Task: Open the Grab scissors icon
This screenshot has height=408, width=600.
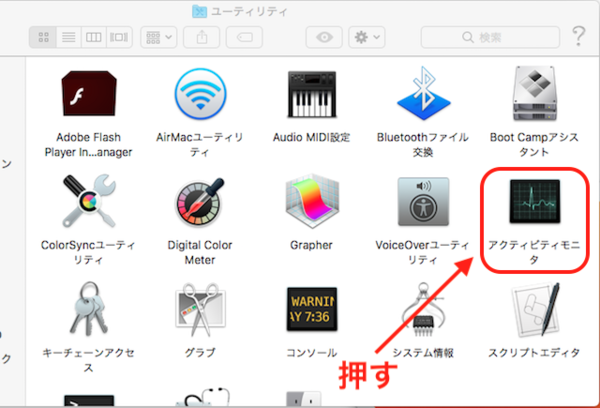Action: point(200,309)
